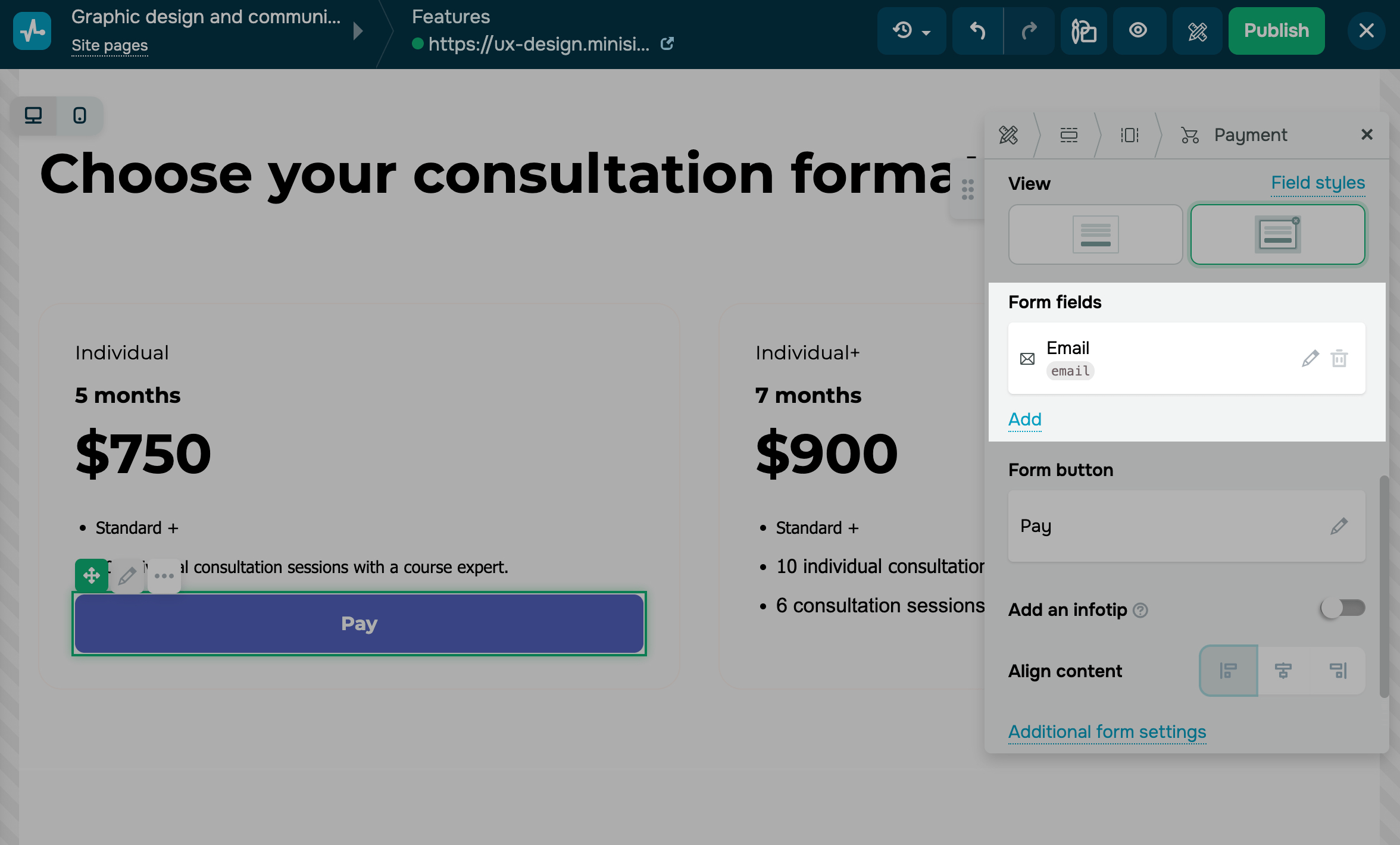Edit the Pay form button text

coord(1339,526)
